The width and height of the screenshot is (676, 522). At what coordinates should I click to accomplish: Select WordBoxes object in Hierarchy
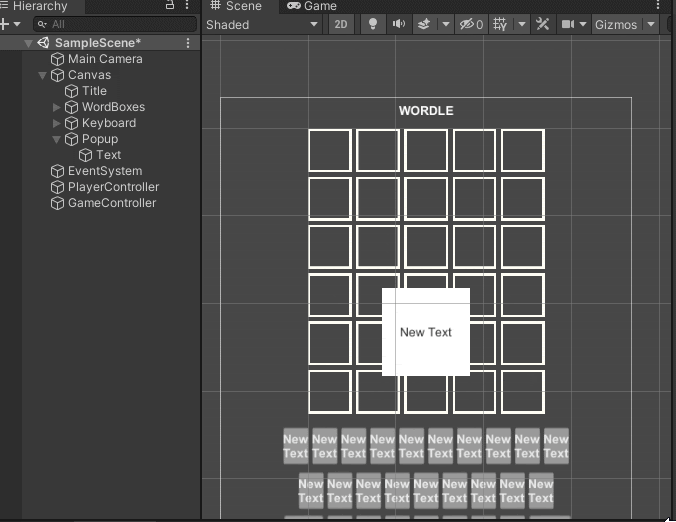(x=113, y=107)
